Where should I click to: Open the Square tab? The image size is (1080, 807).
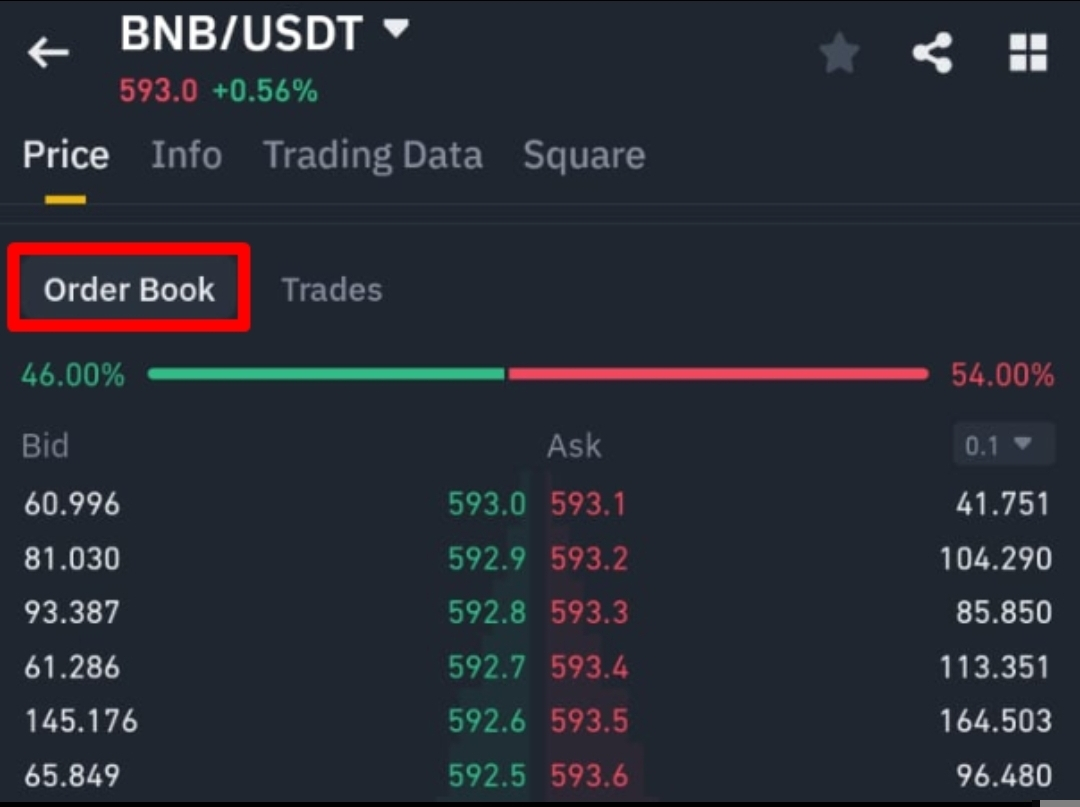tap(584, 155)
